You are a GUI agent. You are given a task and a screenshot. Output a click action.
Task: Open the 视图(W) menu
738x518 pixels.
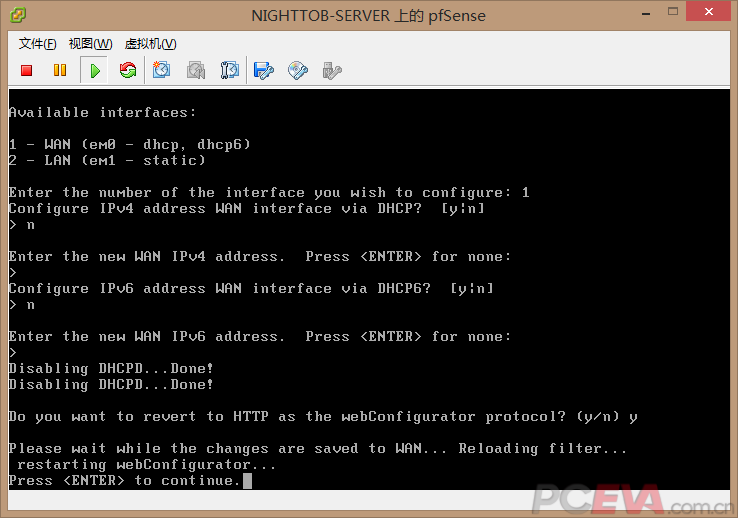coord(90,44)
